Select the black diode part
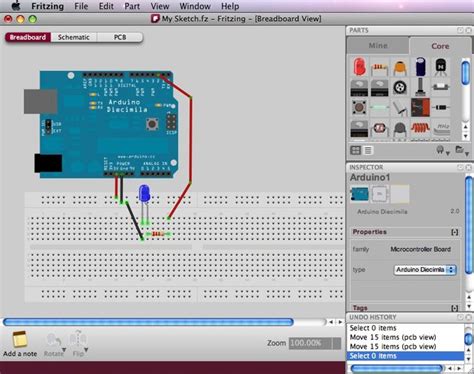474x374 pixels. coord(441,107)
